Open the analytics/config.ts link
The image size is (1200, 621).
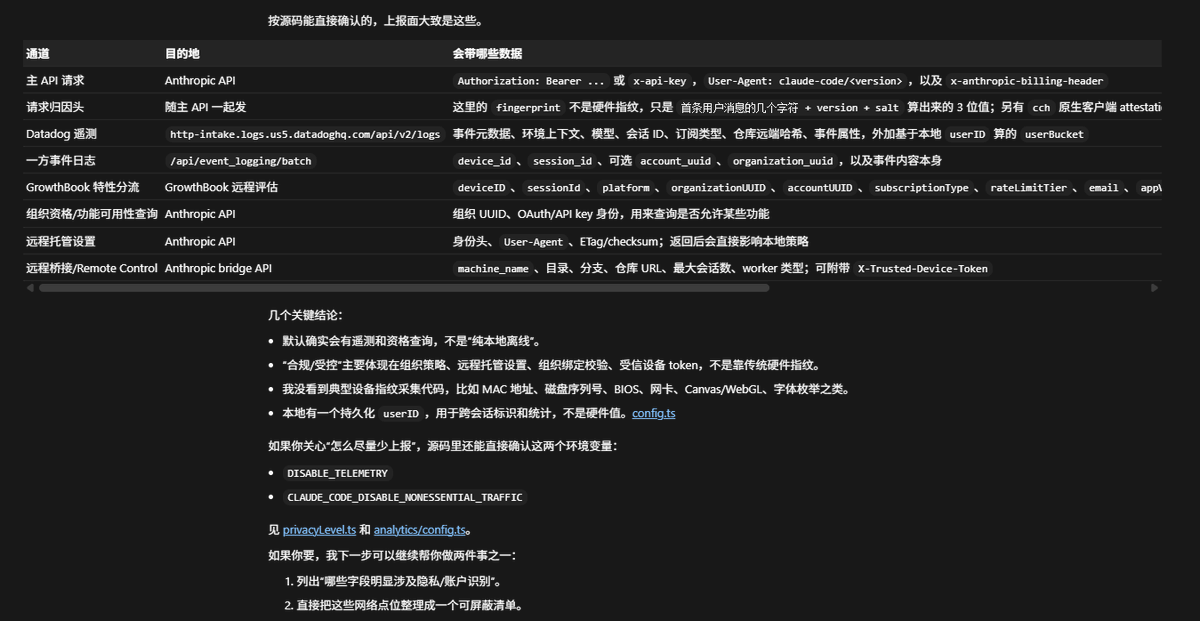pos(419,530)
